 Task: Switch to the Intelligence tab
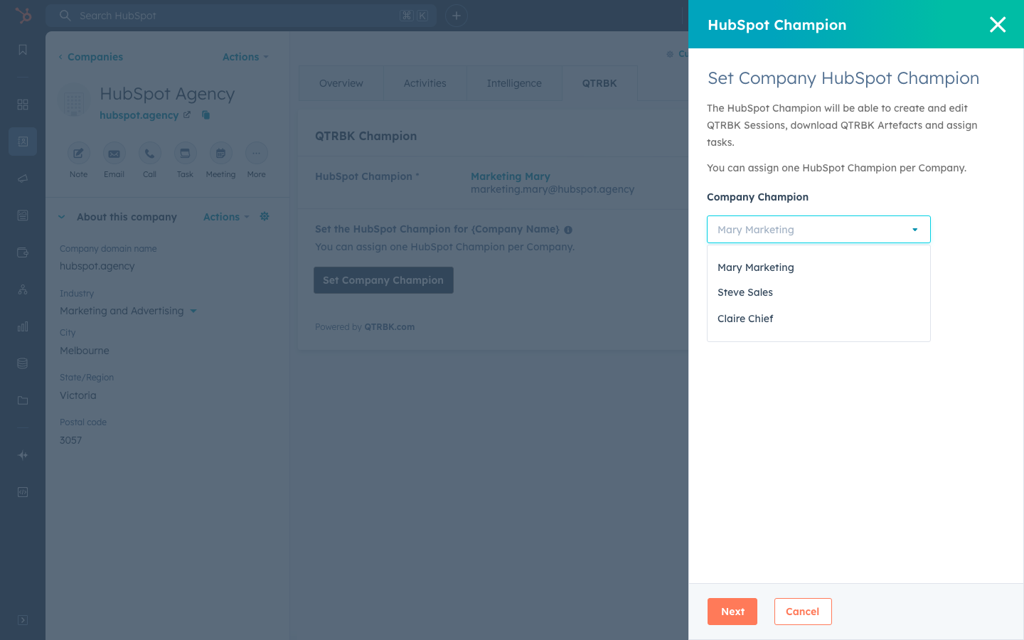[514, 83]
